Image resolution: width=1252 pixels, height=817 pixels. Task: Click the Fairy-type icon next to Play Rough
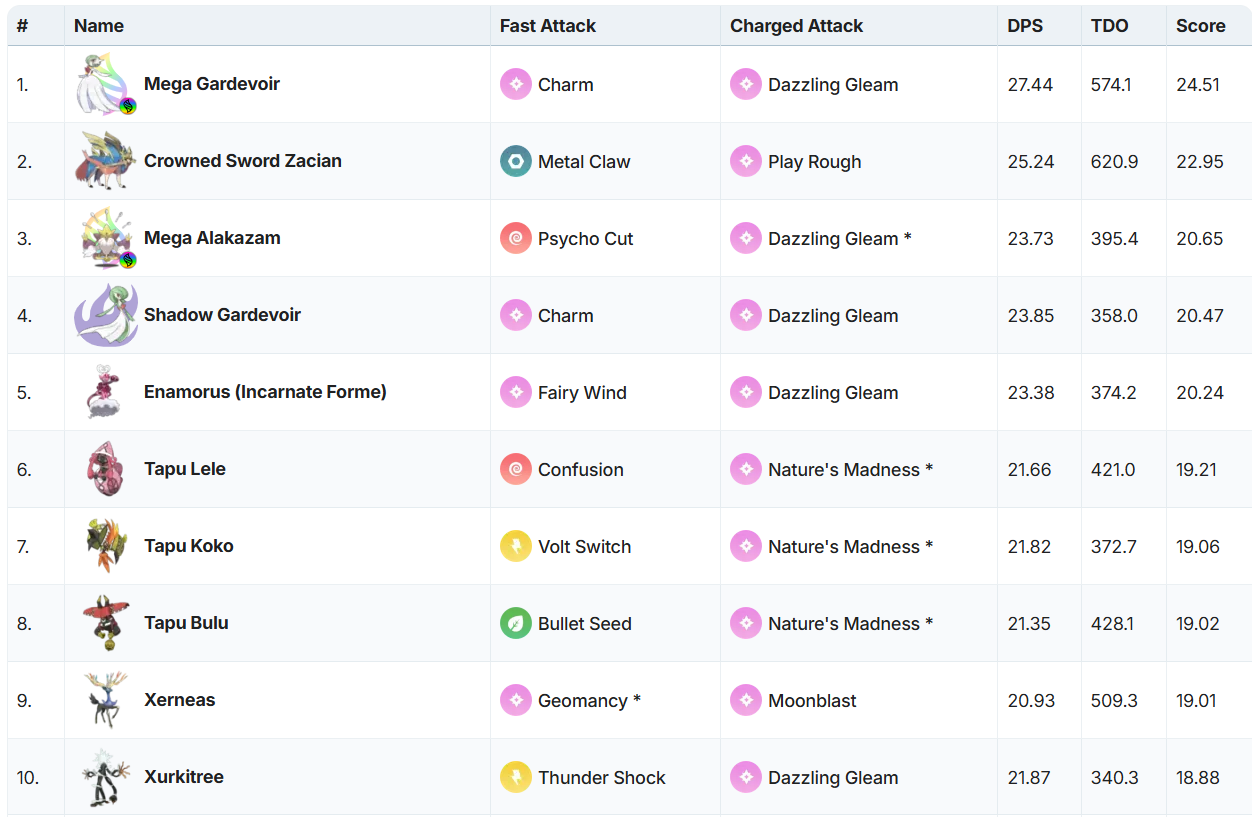click(746, 162)
